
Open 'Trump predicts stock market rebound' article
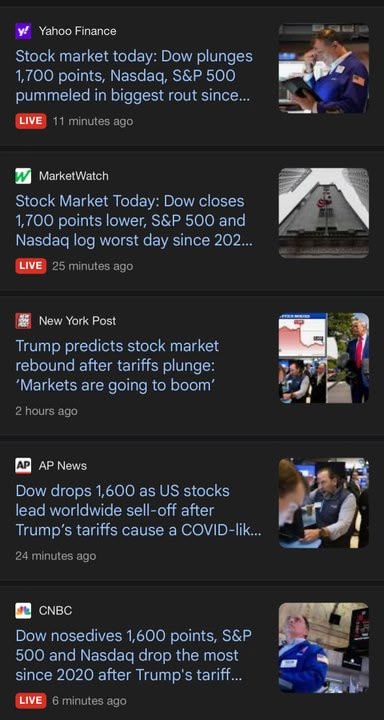[118, 366]
